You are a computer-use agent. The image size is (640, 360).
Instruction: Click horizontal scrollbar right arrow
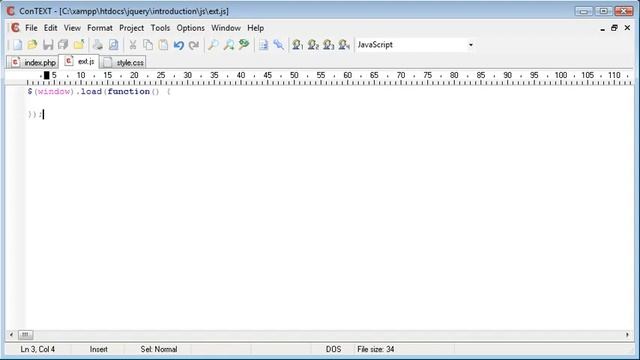pos(627,335)
